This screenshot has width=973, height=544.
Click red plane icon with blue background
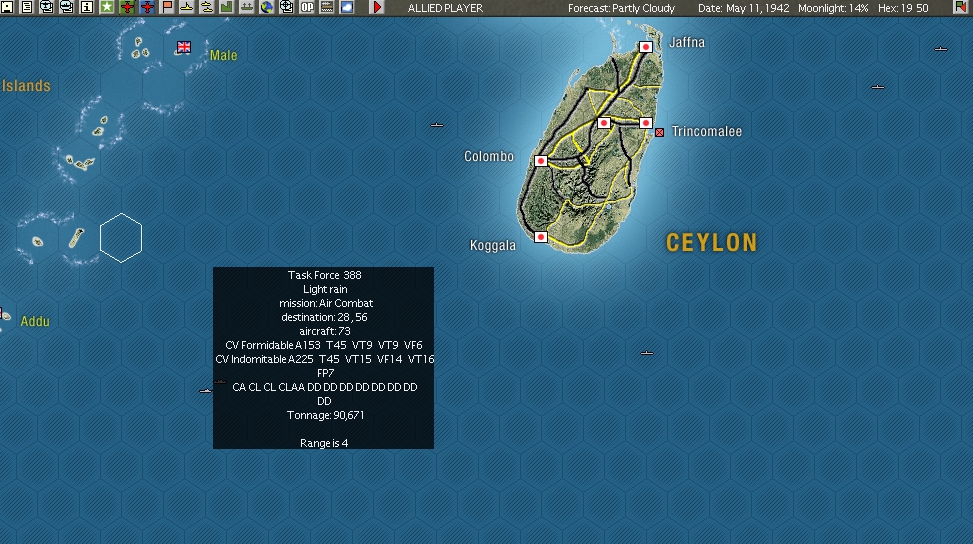click(x=147, y=7)
